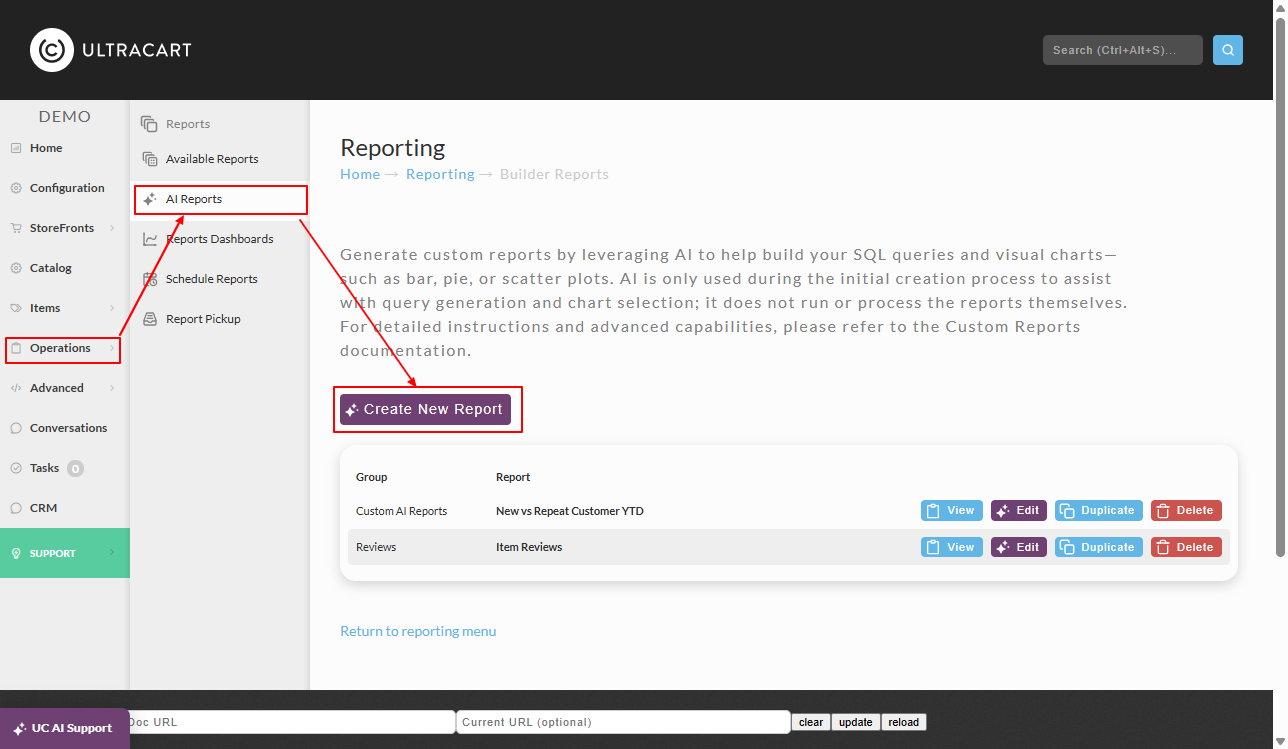Expand the Advanced menu chevron
Image resolution: width=1288 pixels, height=749 pixels.
point(112,388)
